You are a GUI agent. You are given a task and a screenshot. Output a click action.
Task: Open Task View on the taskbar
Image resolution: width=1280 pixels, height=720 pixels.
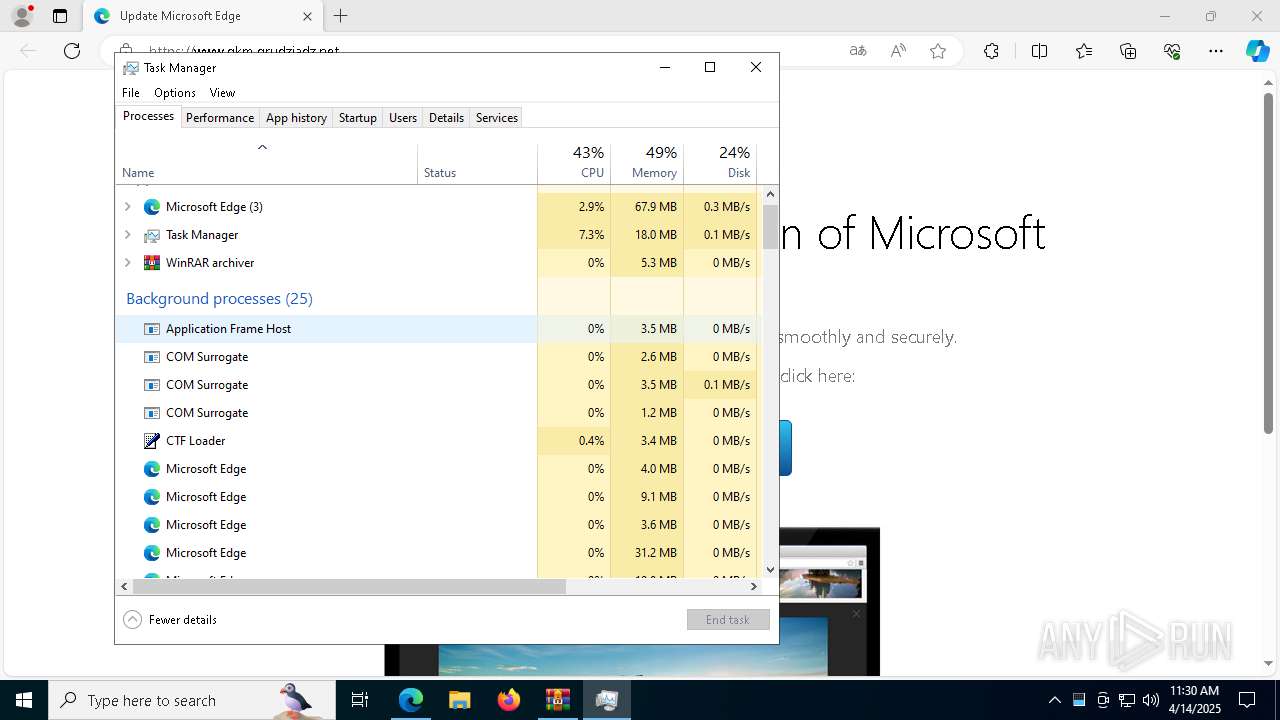point(360,700)
